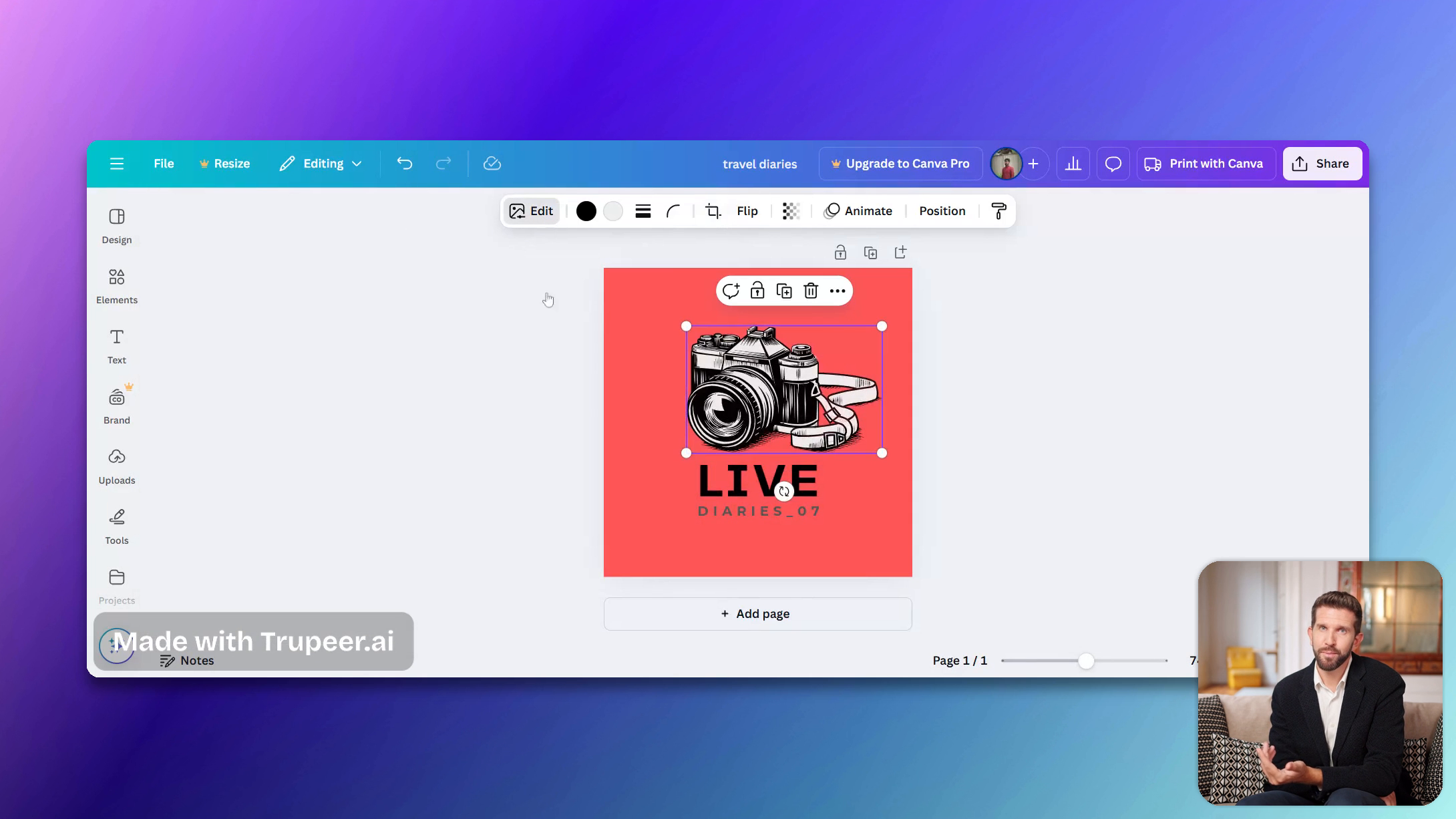Viewport: 1456px width, 819px height.
Task: Open border weight options
Action: tap(643, 210)
